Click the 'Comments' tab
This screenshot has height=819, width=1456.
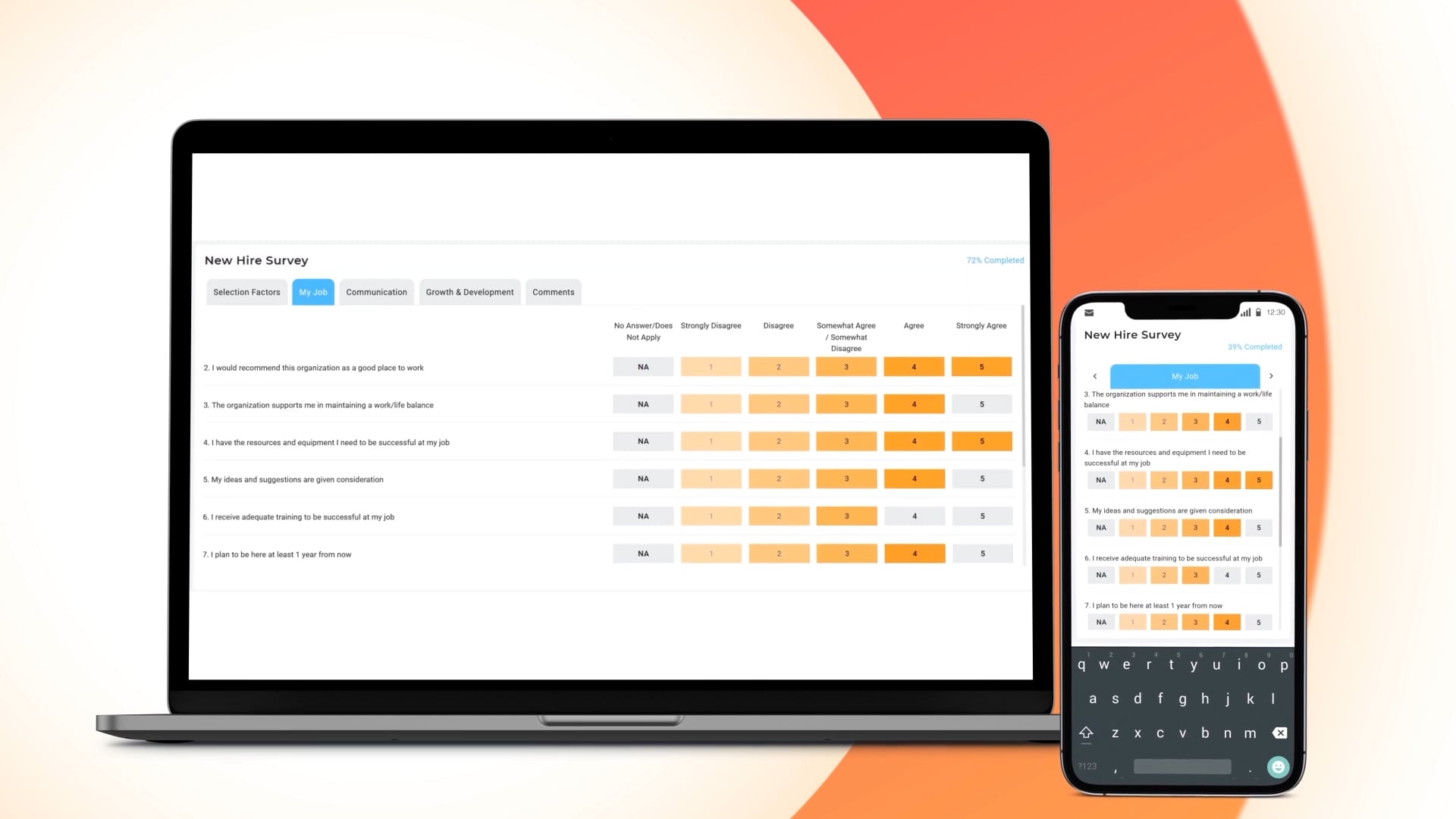point(553,292)
